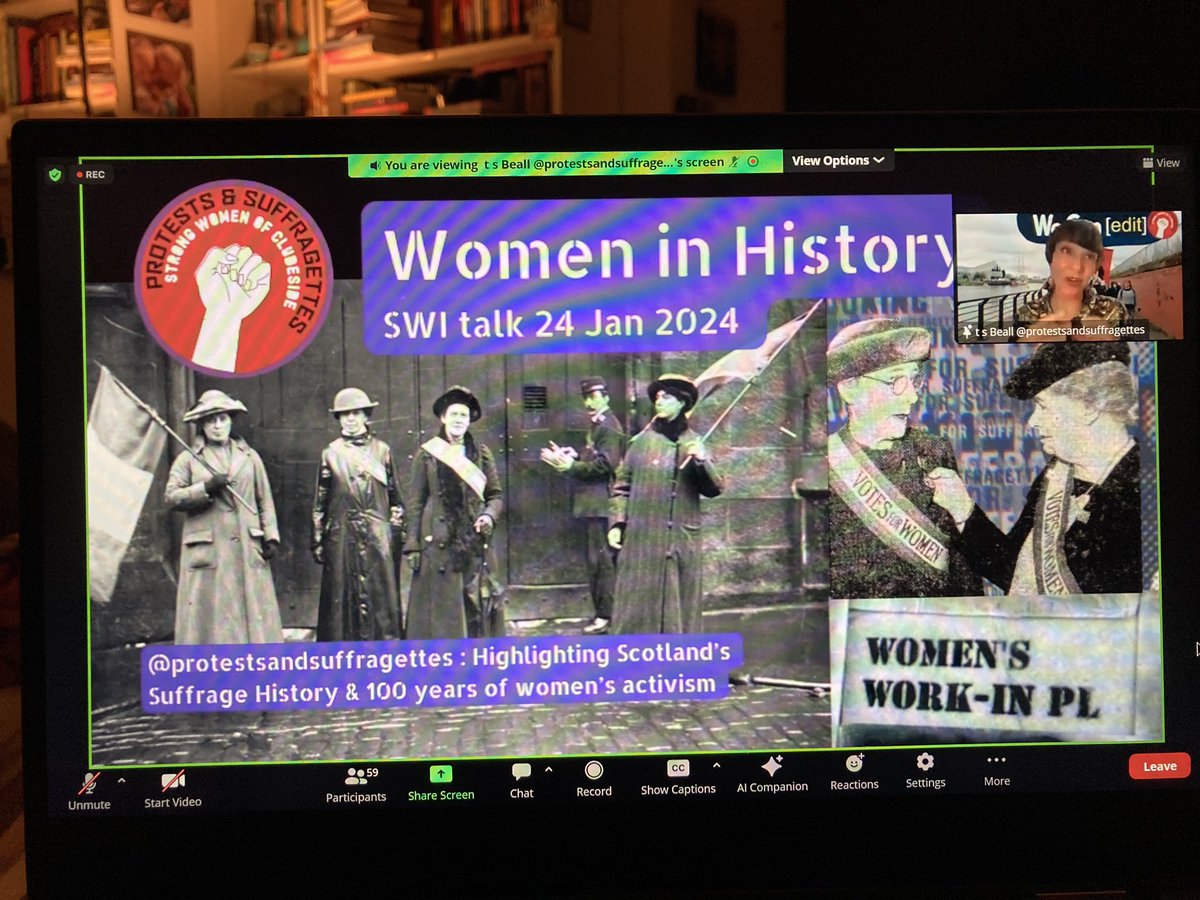Click the View layout button

coord(1161,163)
